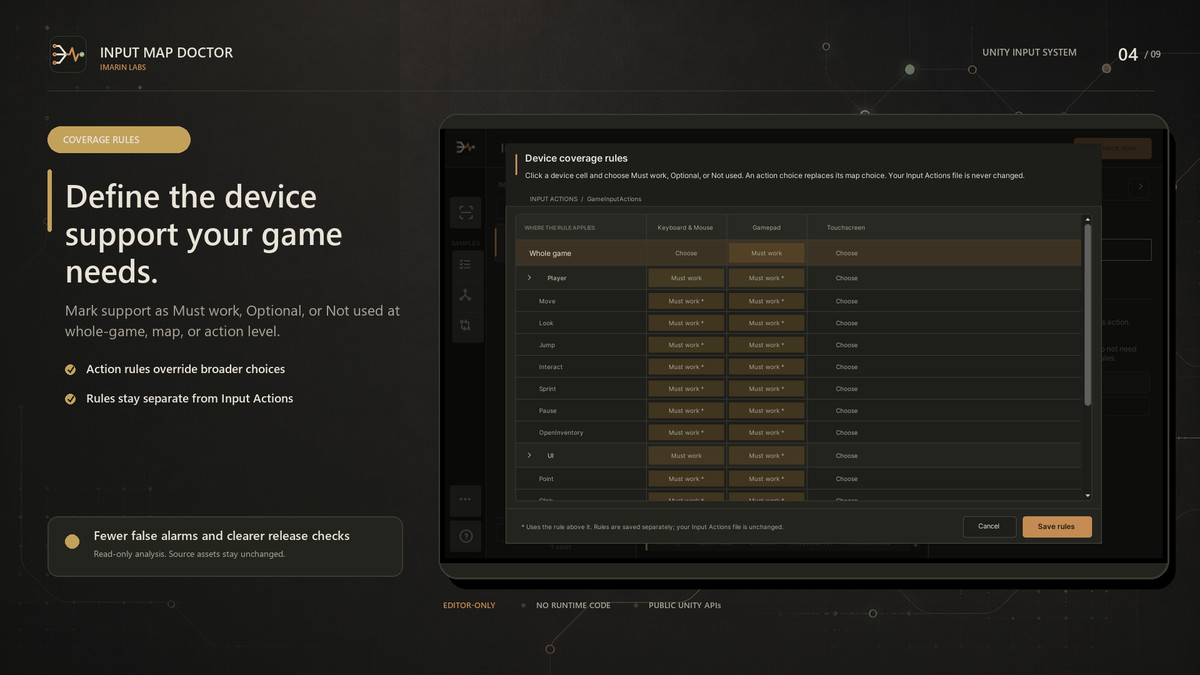
Task: Open Whole game Keyboard & Mouse Choose cell
Action: 686,253
